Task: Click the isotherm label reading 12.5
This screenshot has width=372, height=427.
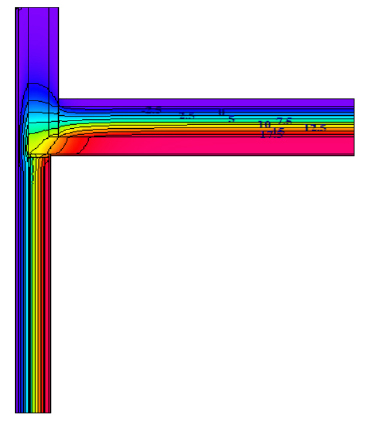Action: click(x=315, y=128)
